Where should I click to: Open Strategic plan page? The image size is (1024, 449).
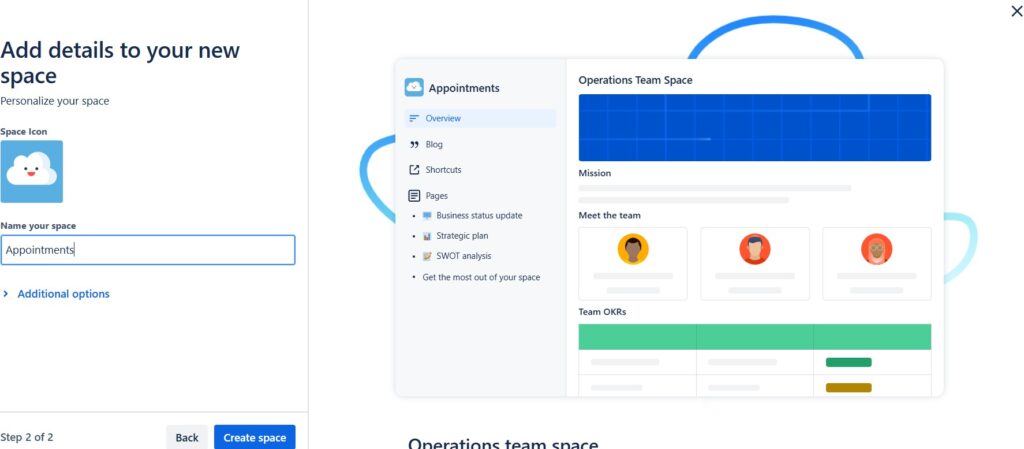point(462,236)
